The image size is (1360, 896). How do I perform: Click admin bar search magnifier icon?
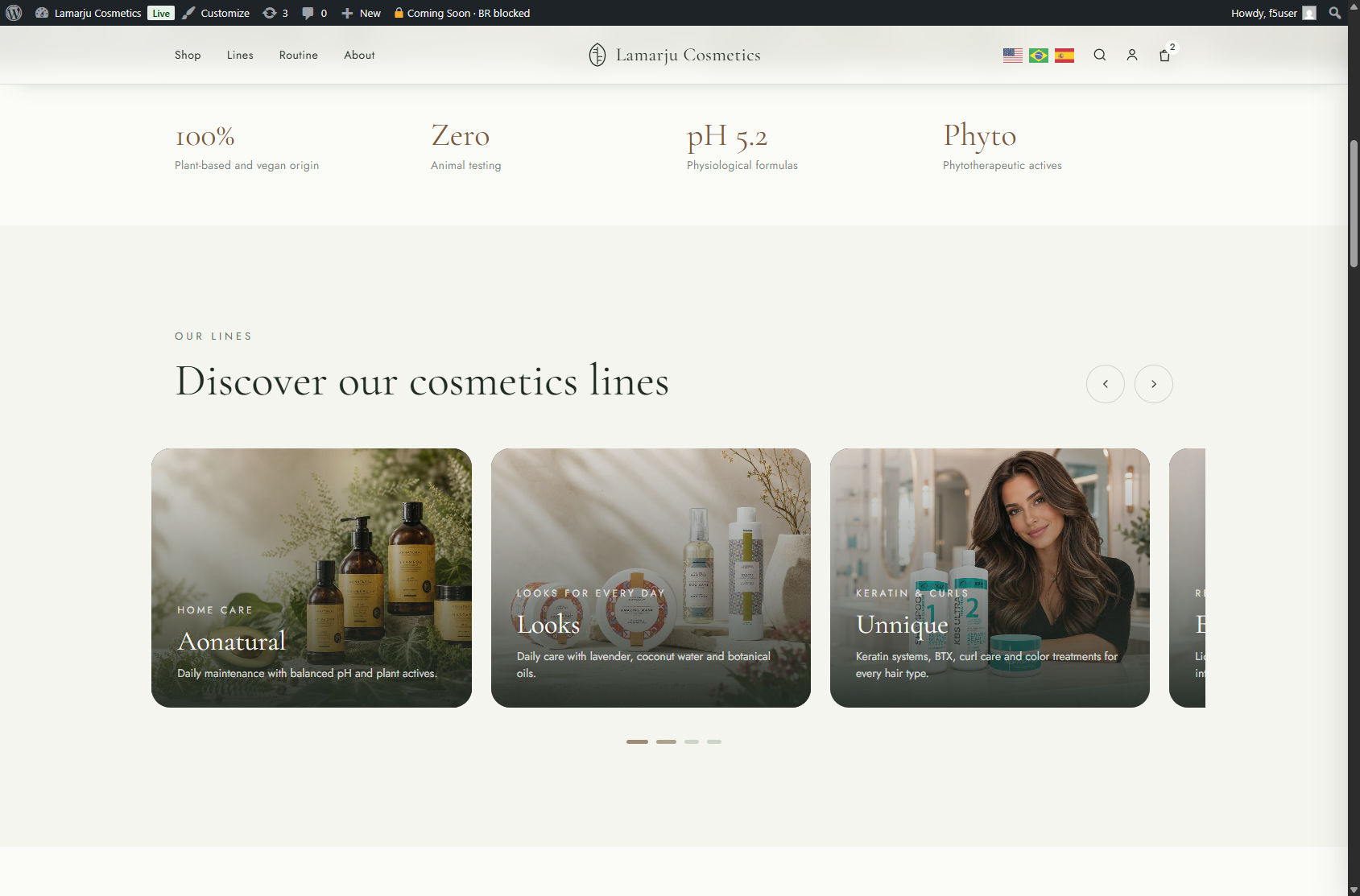coord(1335,13)
